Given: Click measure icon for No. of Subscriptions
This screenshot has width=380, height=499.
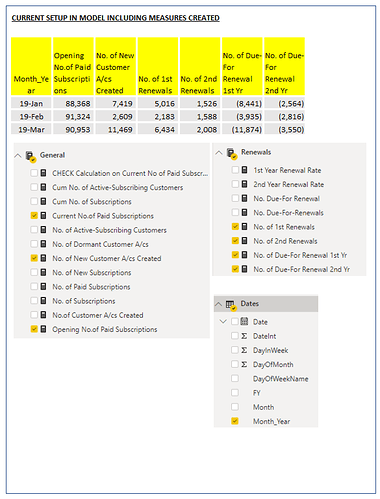Looking at the screenshot, I should point(43,300).
